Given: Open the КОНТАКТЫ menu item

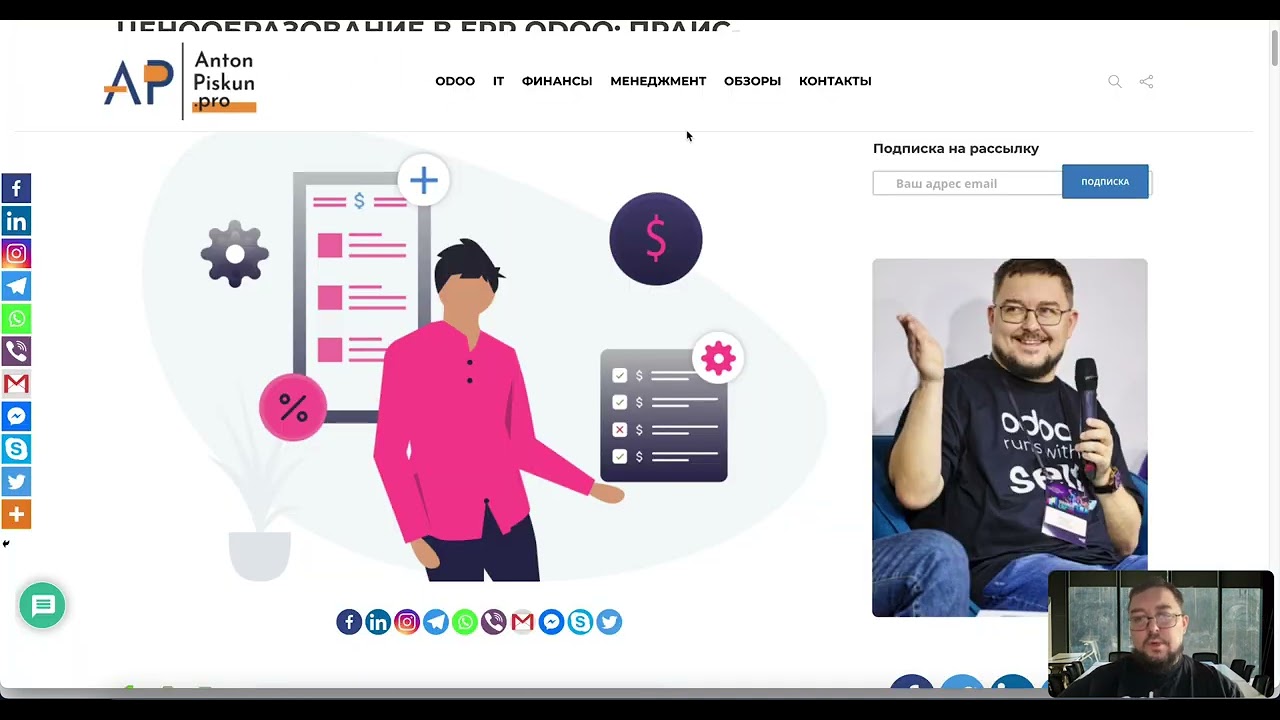Looking at the screenshot, I should [x=835, y=81].
